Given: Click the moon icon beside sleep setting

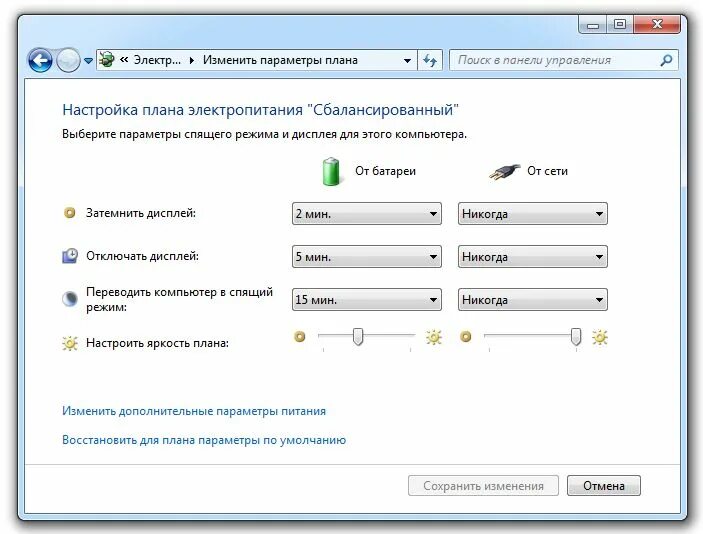Looking at the screenshot, I should [70, 299].
